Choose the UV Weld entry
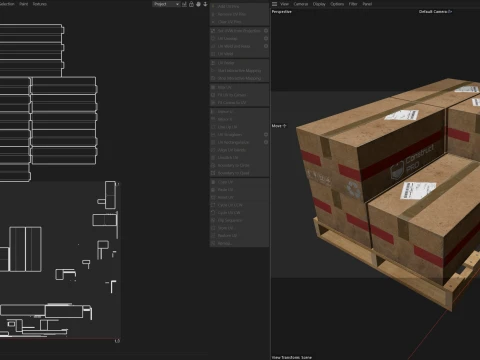Image resolution: width=480 pixels, height=360 pixels. 239,54
